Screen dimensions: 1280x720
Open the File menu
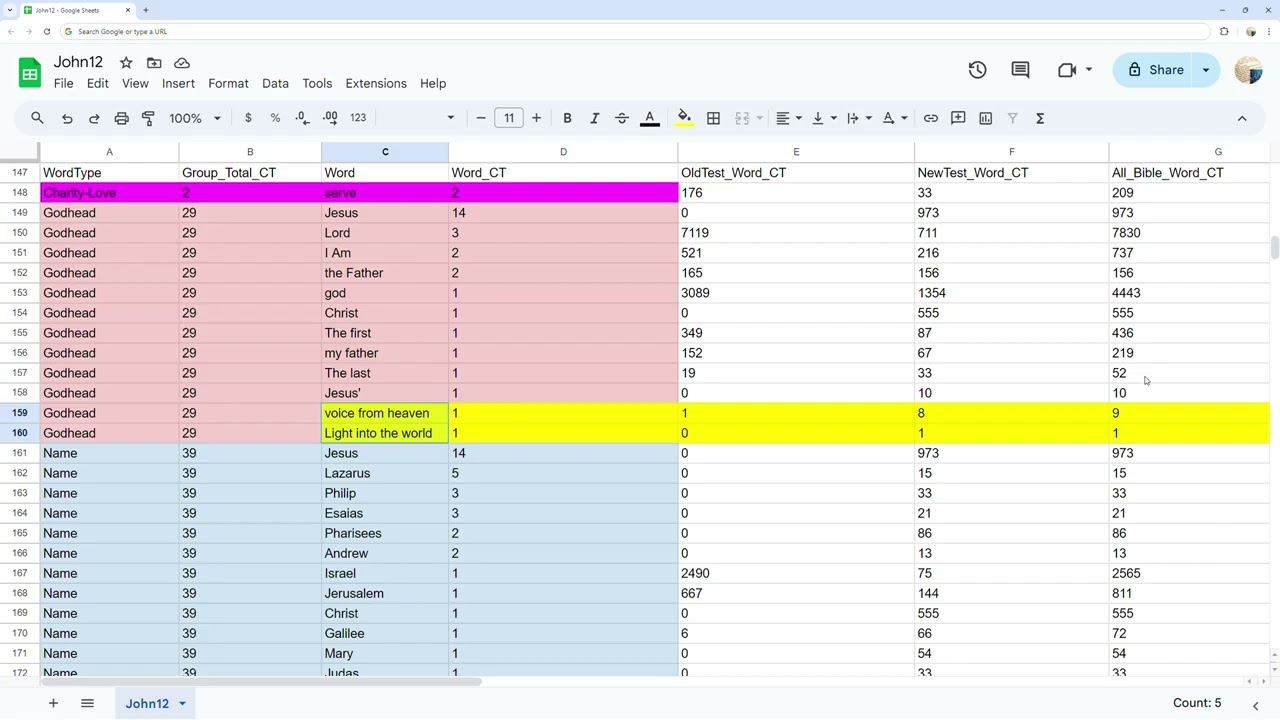[63, 83]
